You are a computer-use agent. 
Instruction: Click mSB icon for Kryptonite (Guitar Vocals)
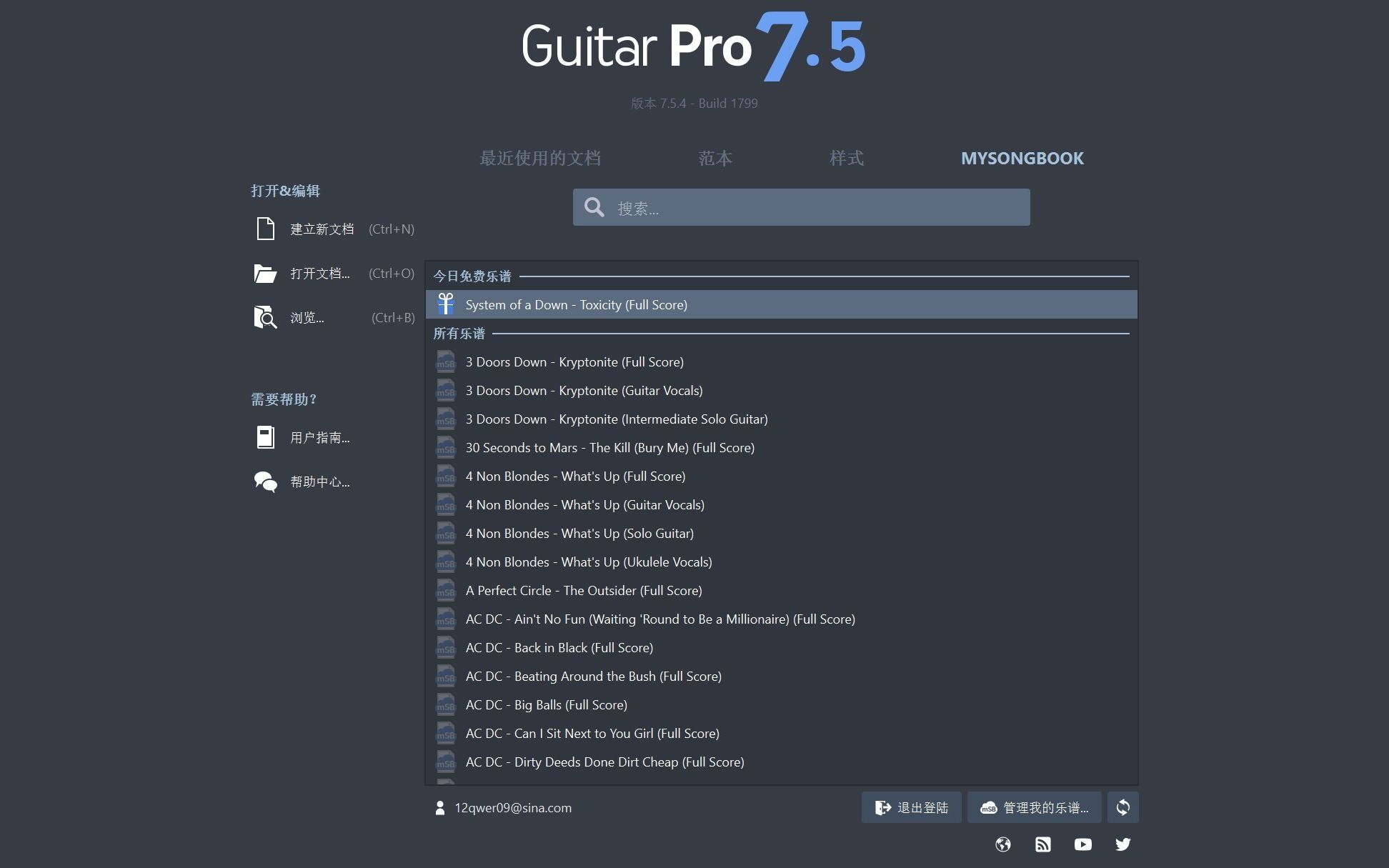point(446,391)
